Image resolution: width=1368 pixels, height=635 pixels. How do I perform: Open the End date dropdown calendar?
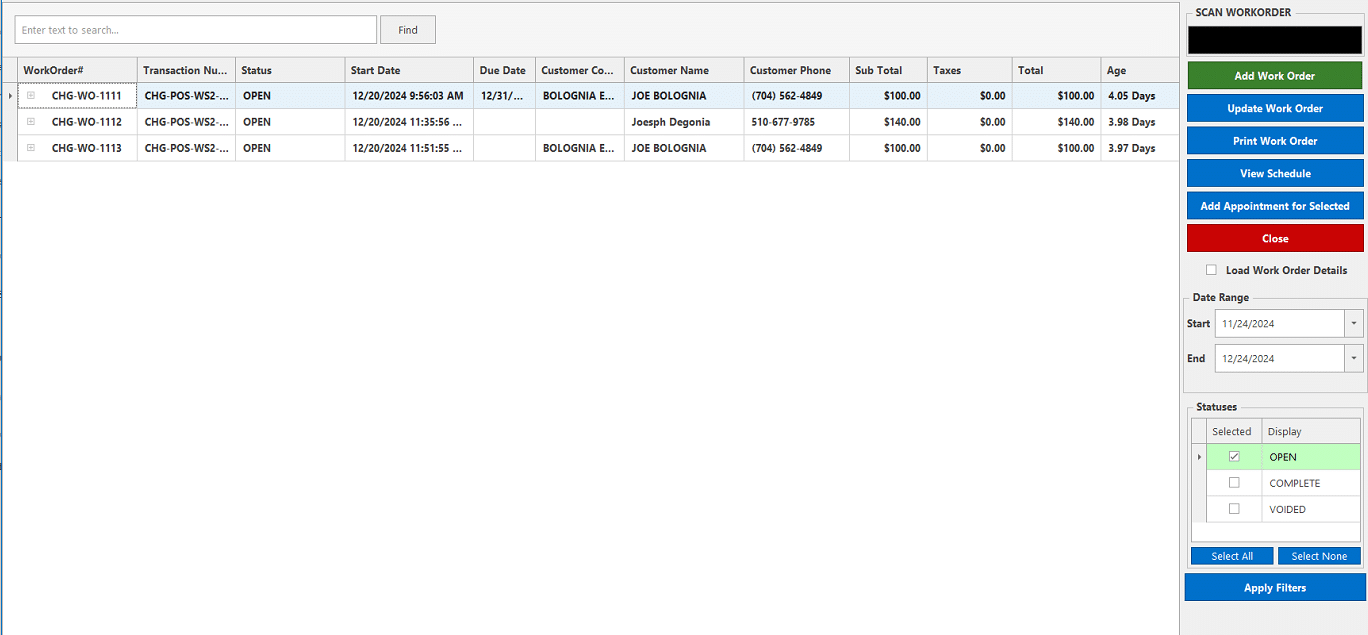point(1354,358)
